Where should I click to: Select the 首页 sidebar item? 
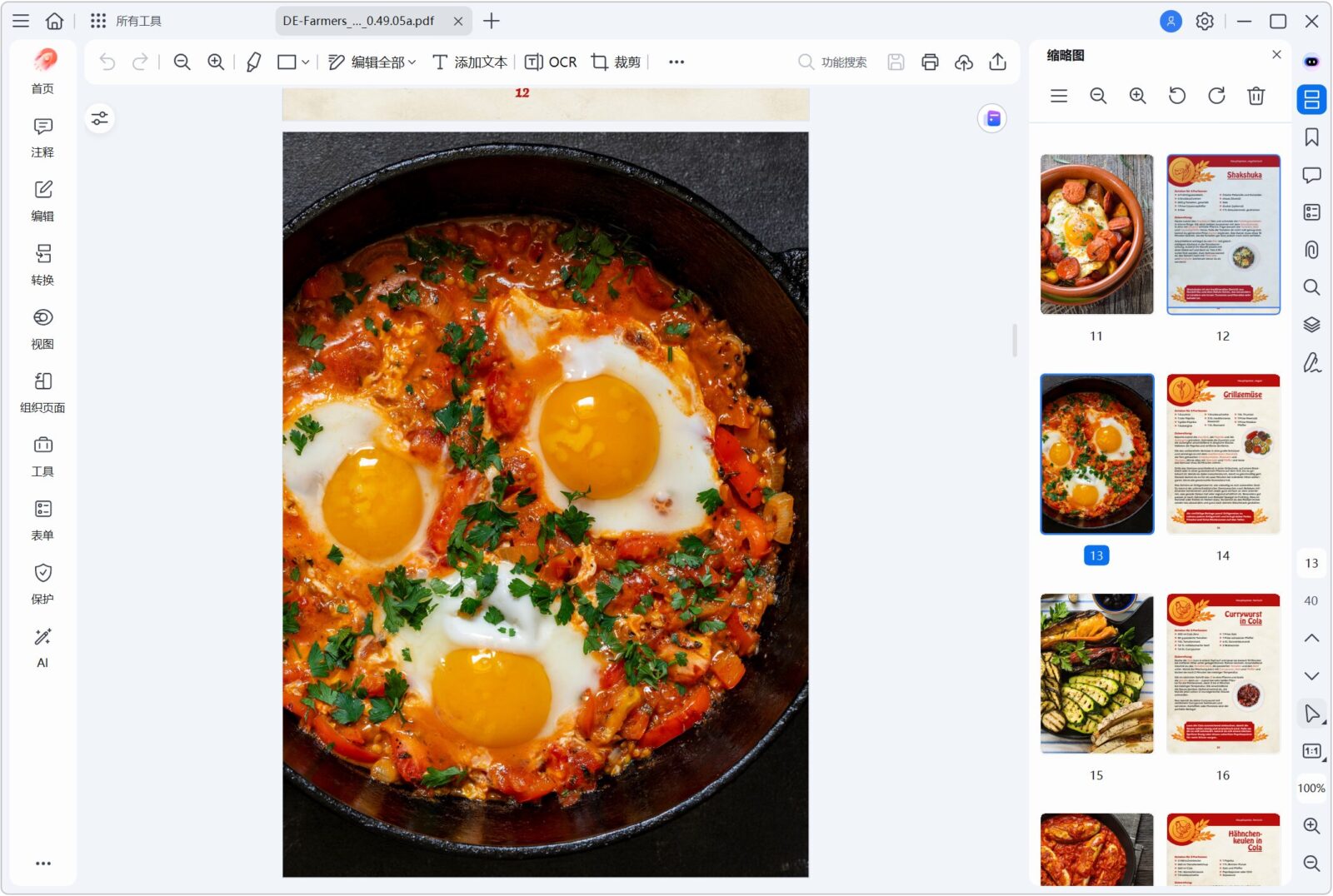point(42,72)
